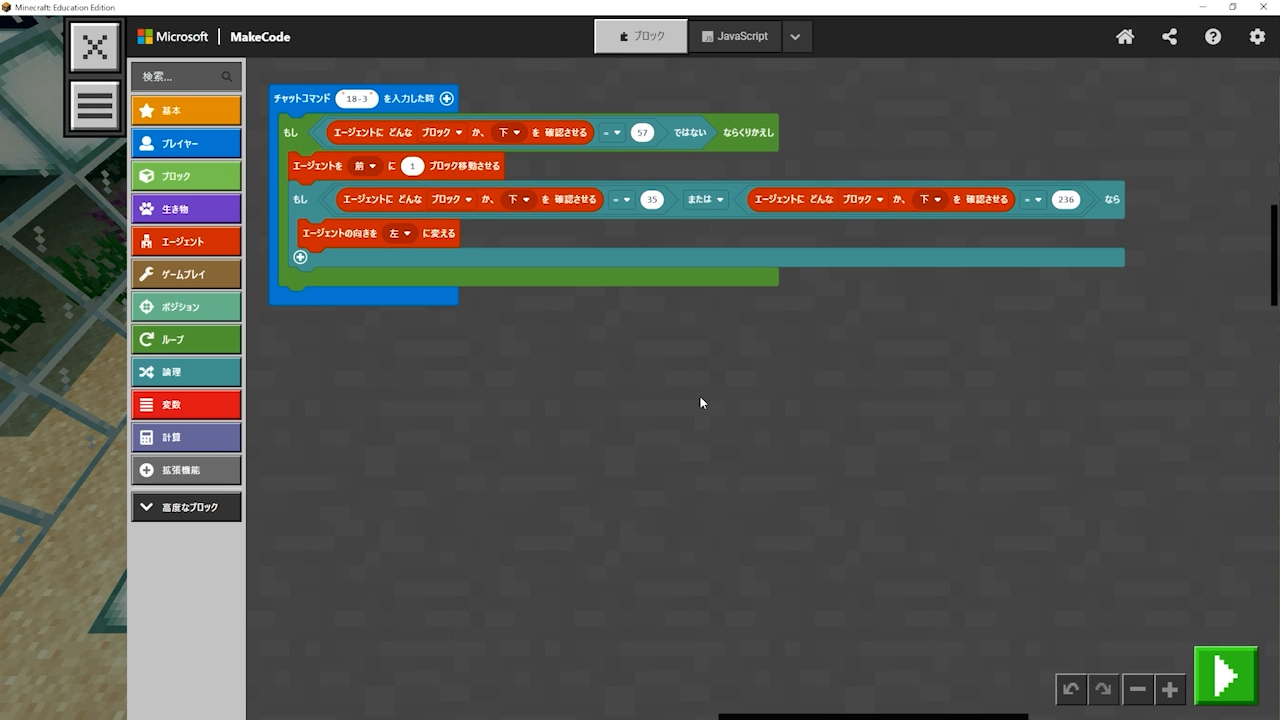Add else branch with plus on if-block

300,257
